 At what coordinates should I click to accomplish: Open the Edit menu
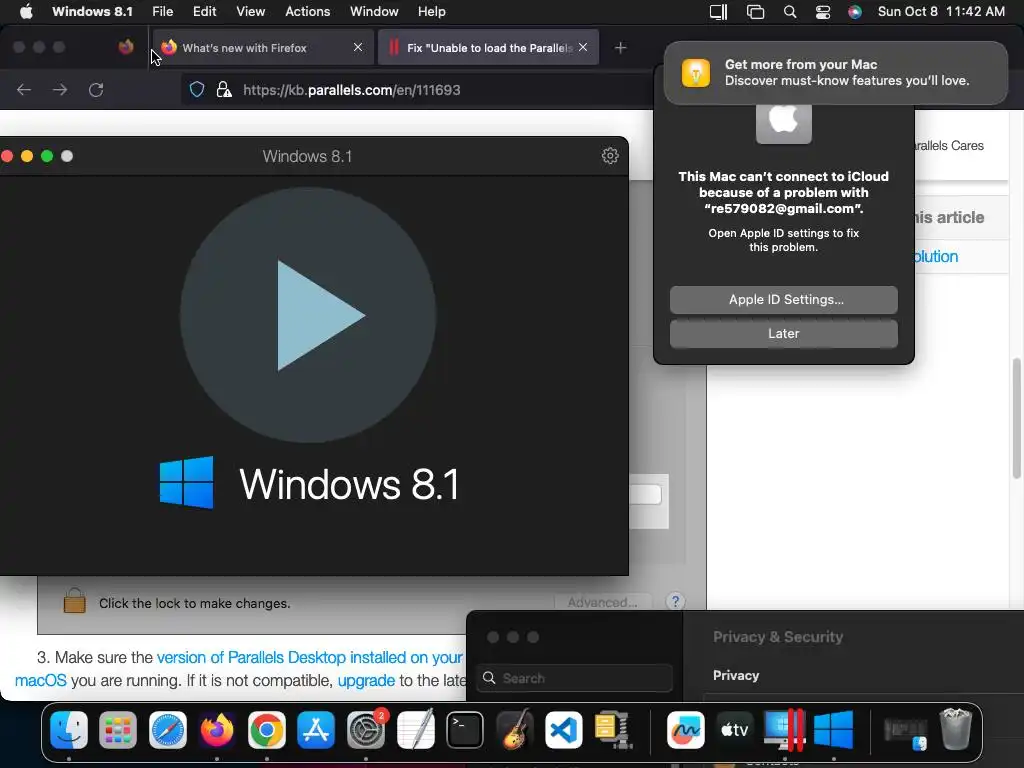[204, 12]
